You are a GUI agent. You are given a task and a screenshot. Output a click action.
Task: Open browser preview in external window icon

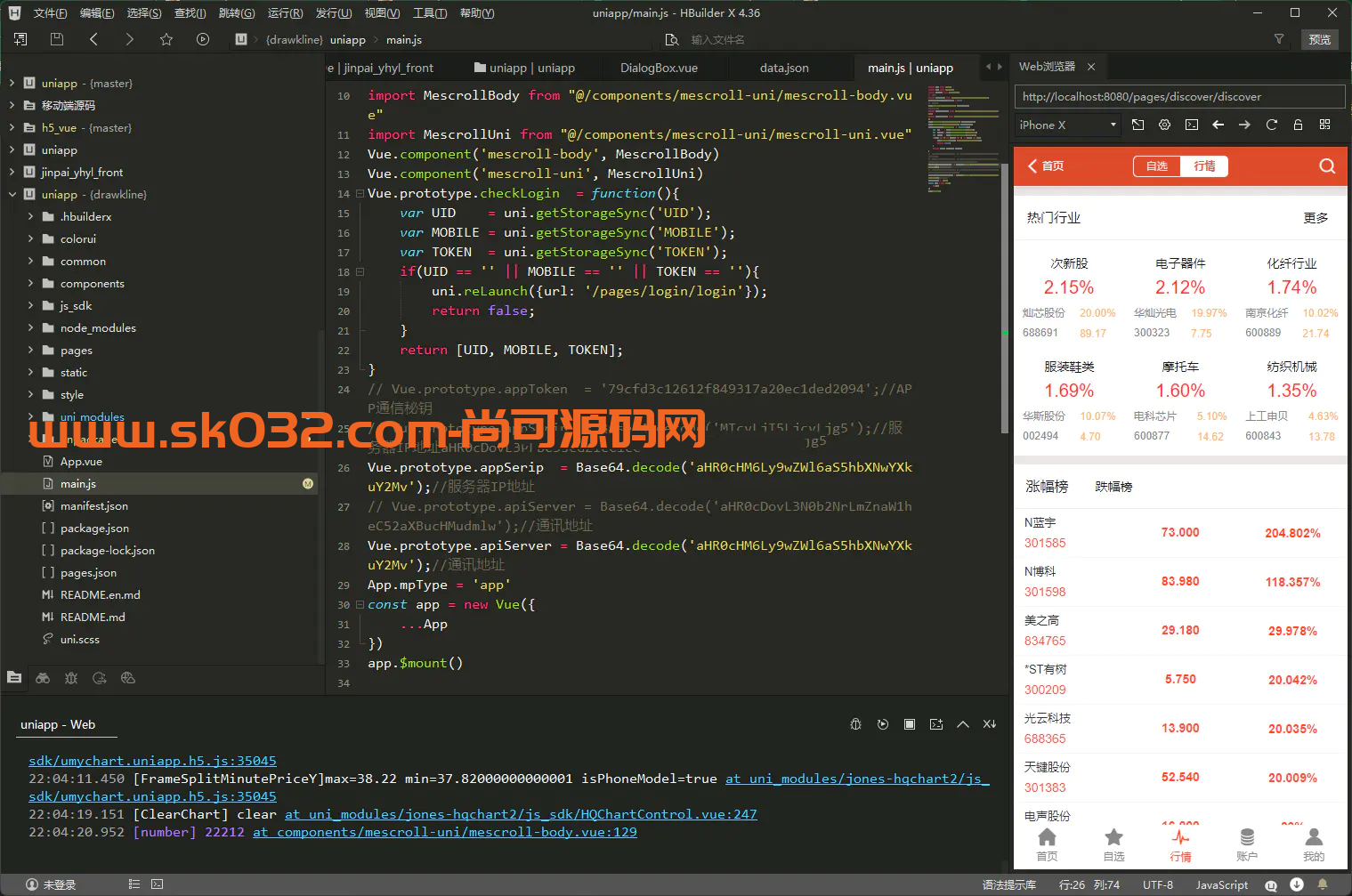[x=1137, y=125]
